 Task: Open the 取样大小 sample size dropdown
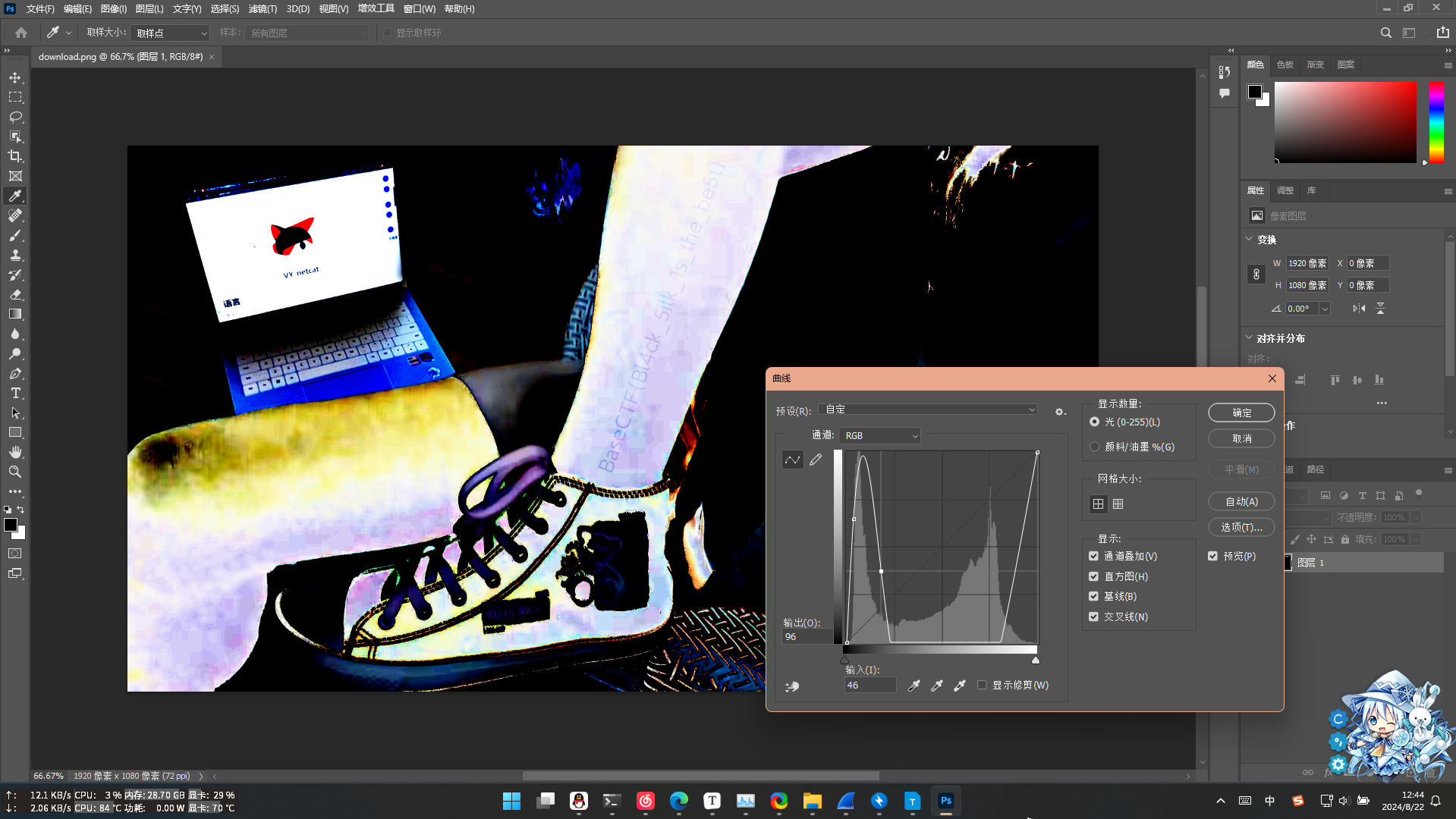(x=171, y=33)
